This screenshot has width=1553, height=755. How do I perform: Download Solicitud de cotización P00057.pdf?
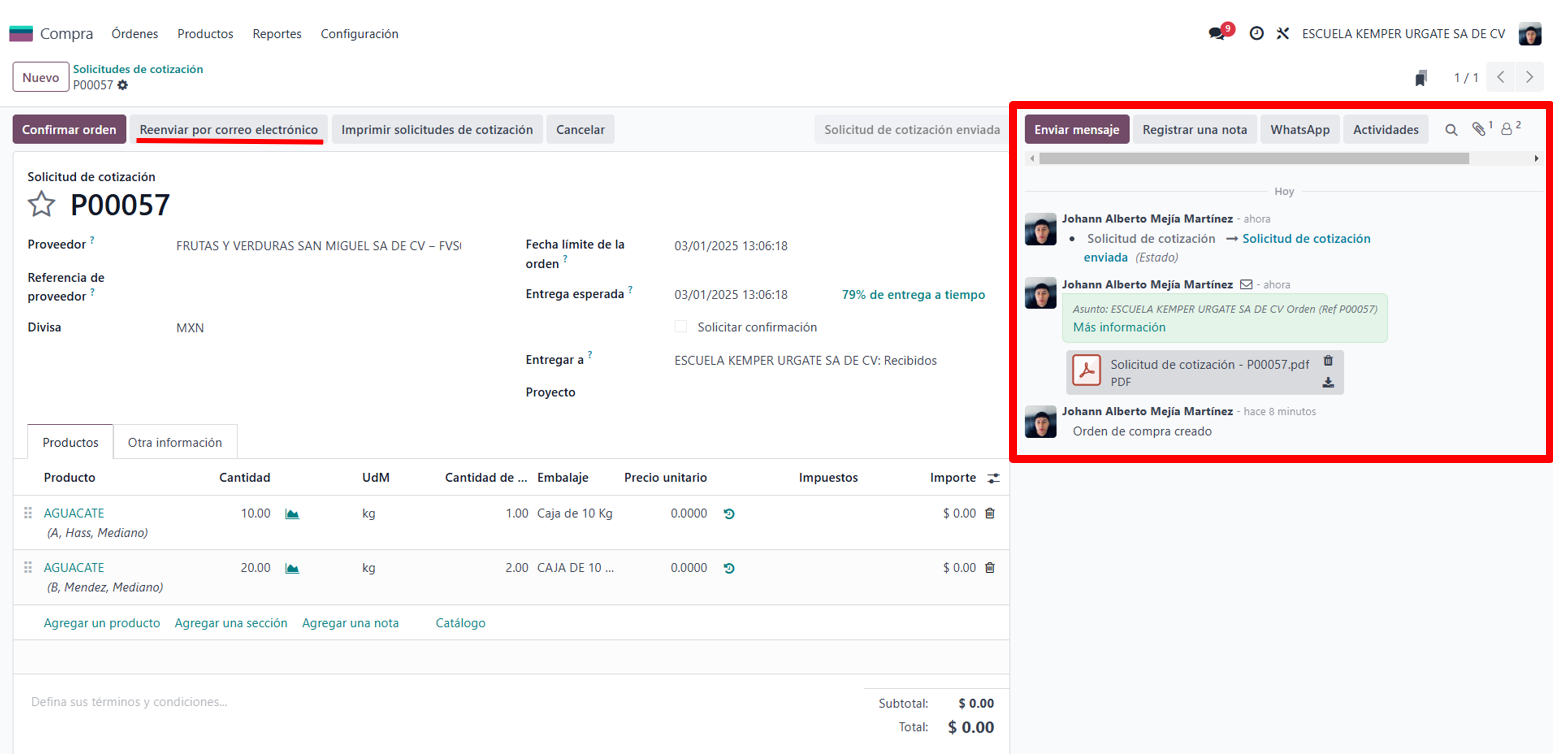click(x=1328, y=382)
